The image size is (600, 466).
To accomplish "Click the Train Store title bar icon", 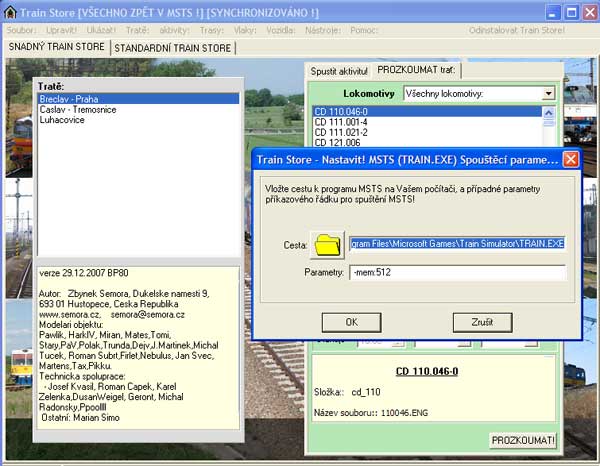I will click(11, 12).
